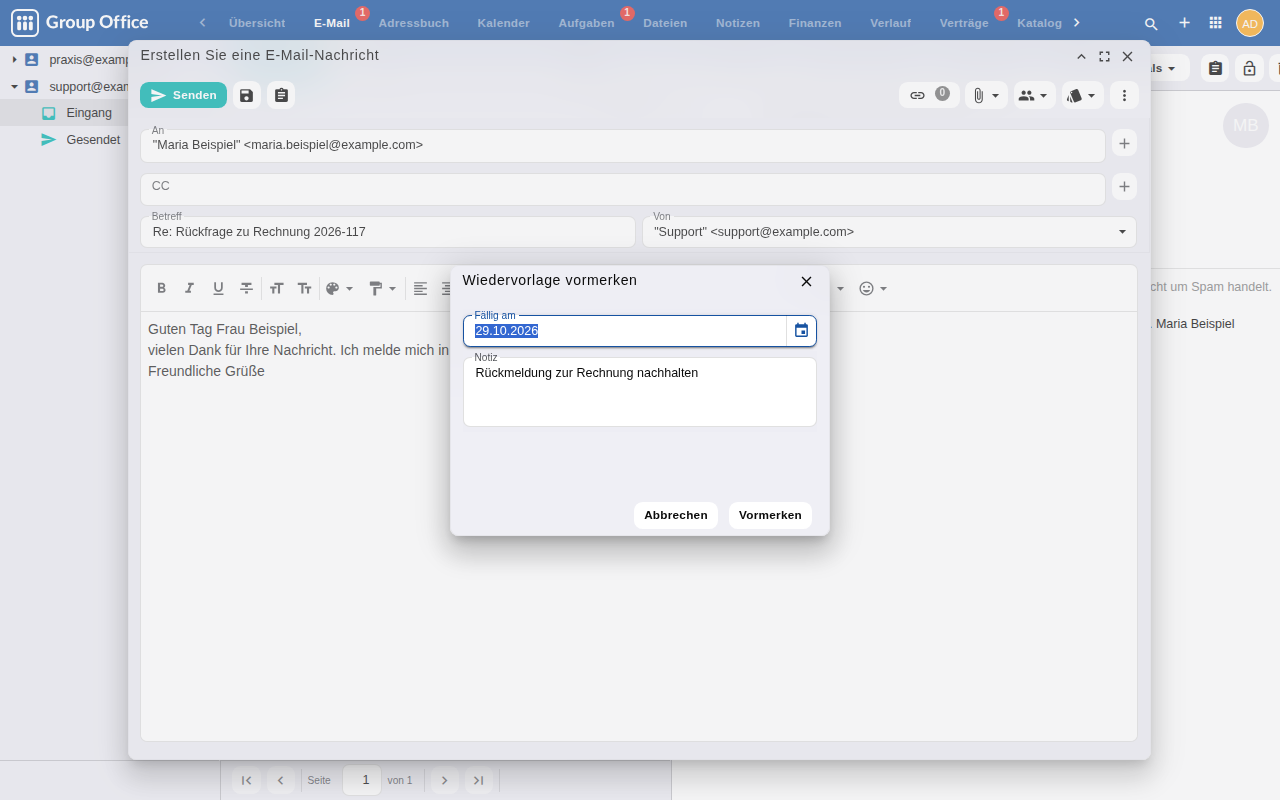Toggle italic formatting in editor

pyautogui.click(x=189, y=288)
